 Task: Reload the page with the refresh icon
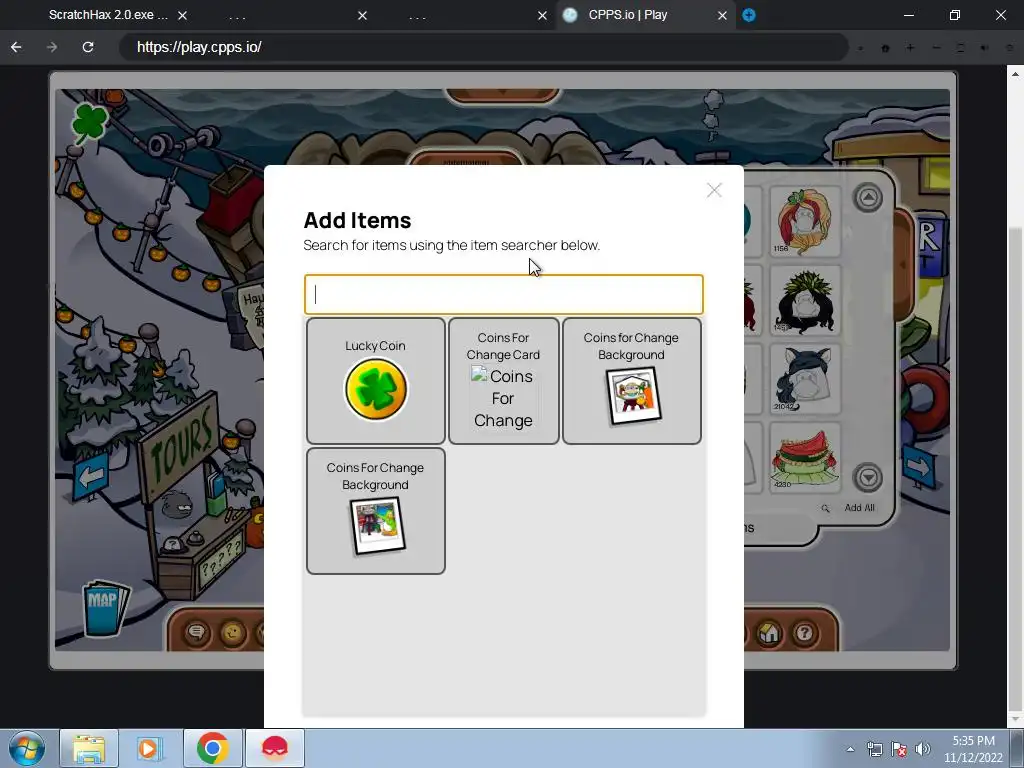coord(88,47)
